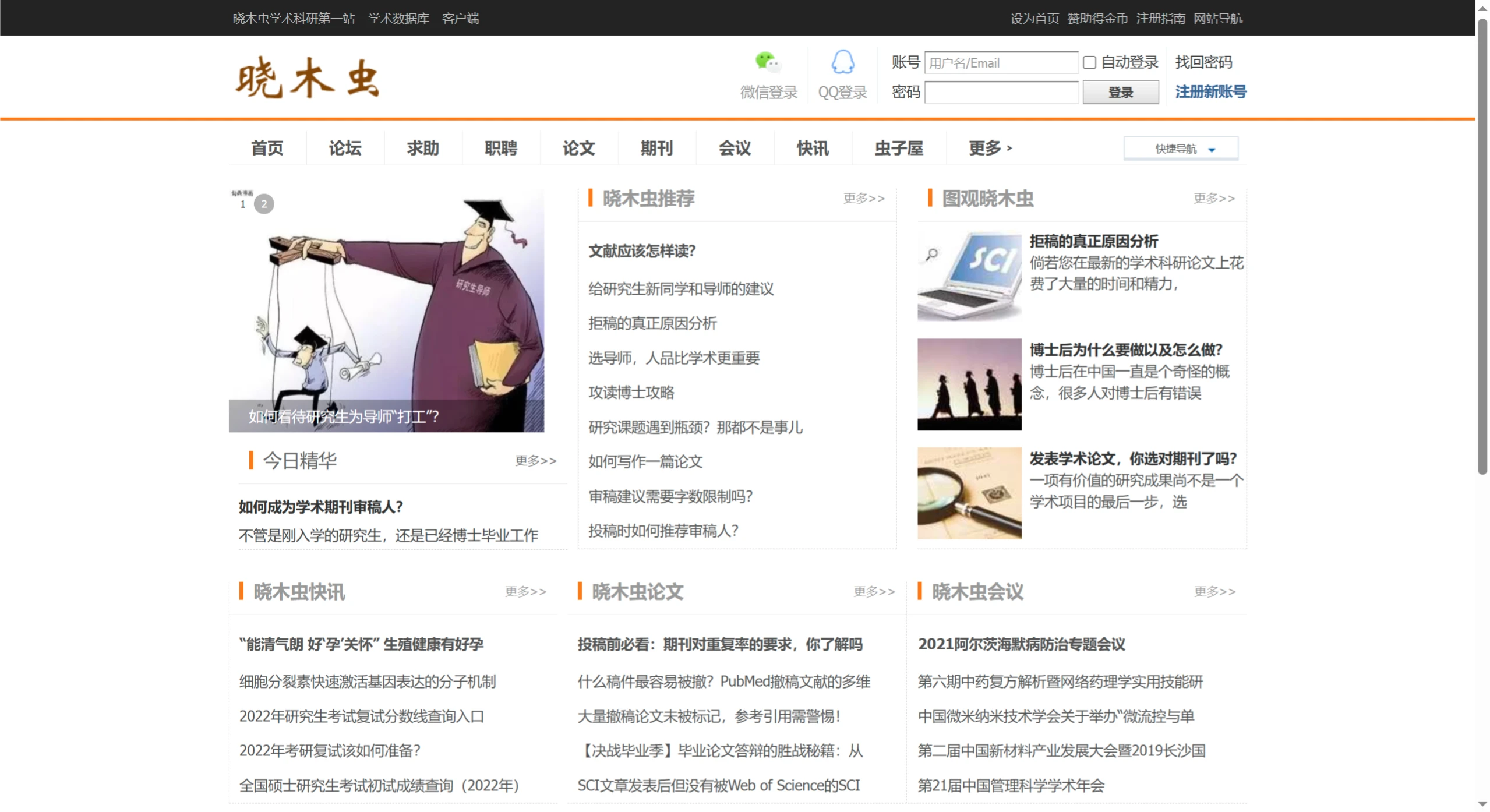The height and width of the screenshot is (812, 1490).
Task: Click the WeChat login icon
Action: [768, 62]
